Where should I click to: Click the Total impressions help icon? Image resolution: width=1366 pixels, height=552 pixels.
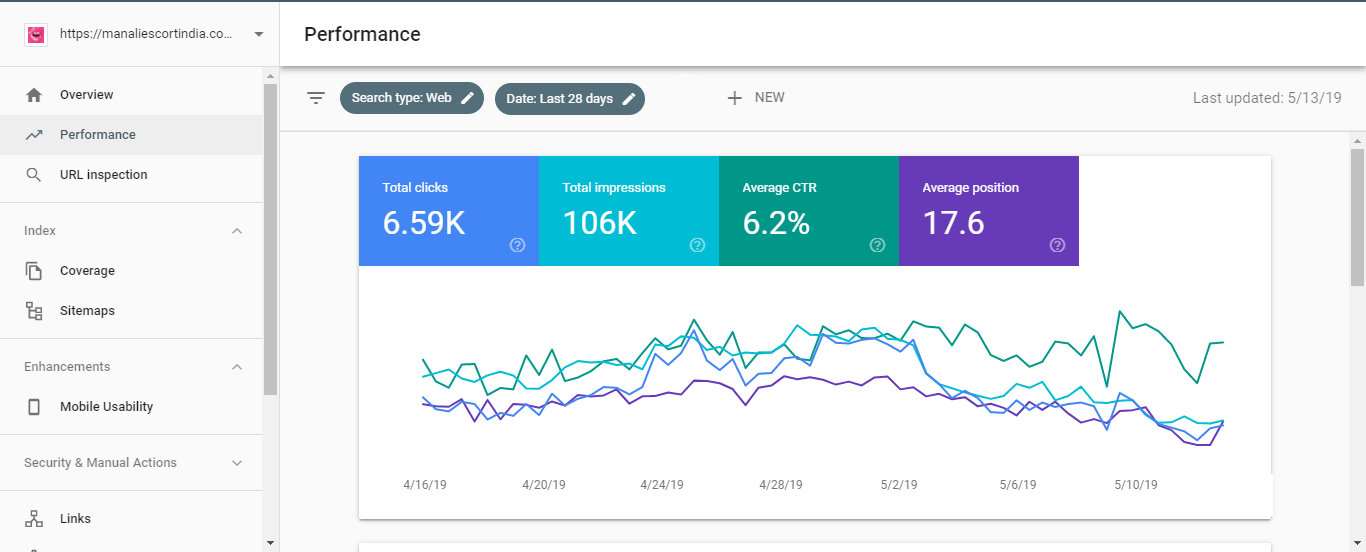(697, 245)
